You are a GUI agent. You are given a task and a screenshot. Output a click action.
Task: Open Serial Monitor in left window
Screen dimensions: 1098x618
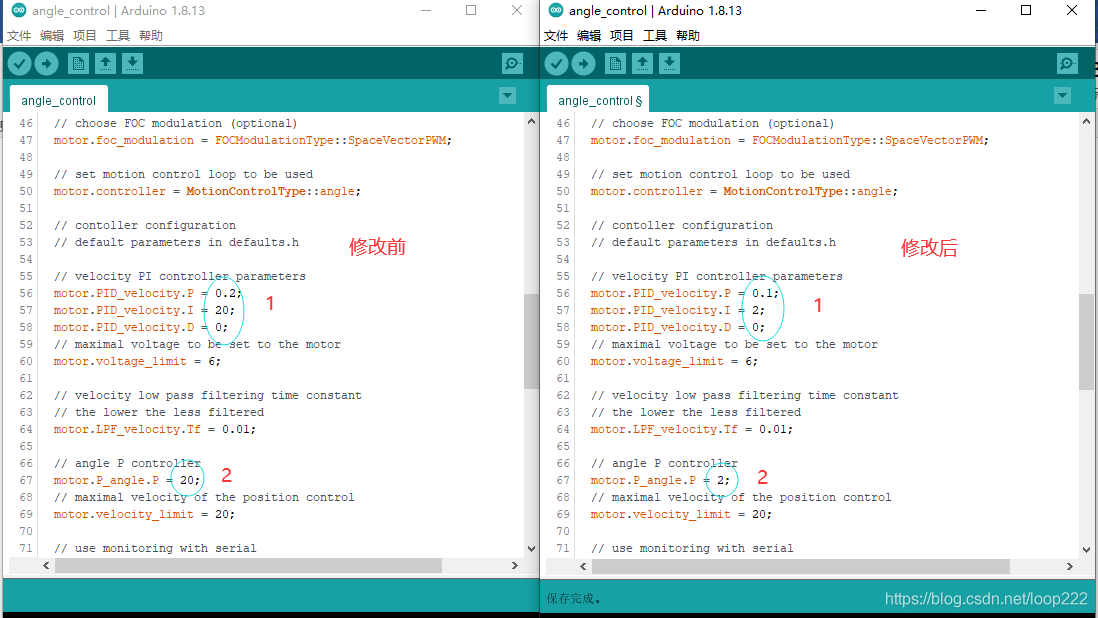pos(513,64)
